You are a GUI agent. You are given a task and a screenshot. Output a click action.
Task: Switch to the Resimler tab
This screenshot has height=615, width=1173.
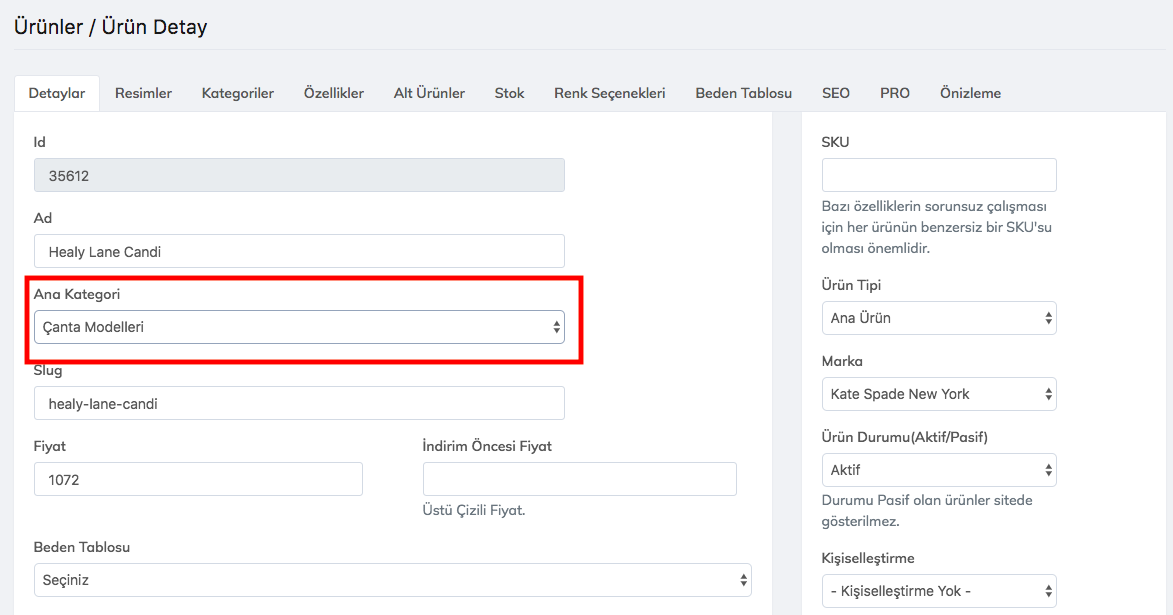pyautogui.click(x=143, y=93)
